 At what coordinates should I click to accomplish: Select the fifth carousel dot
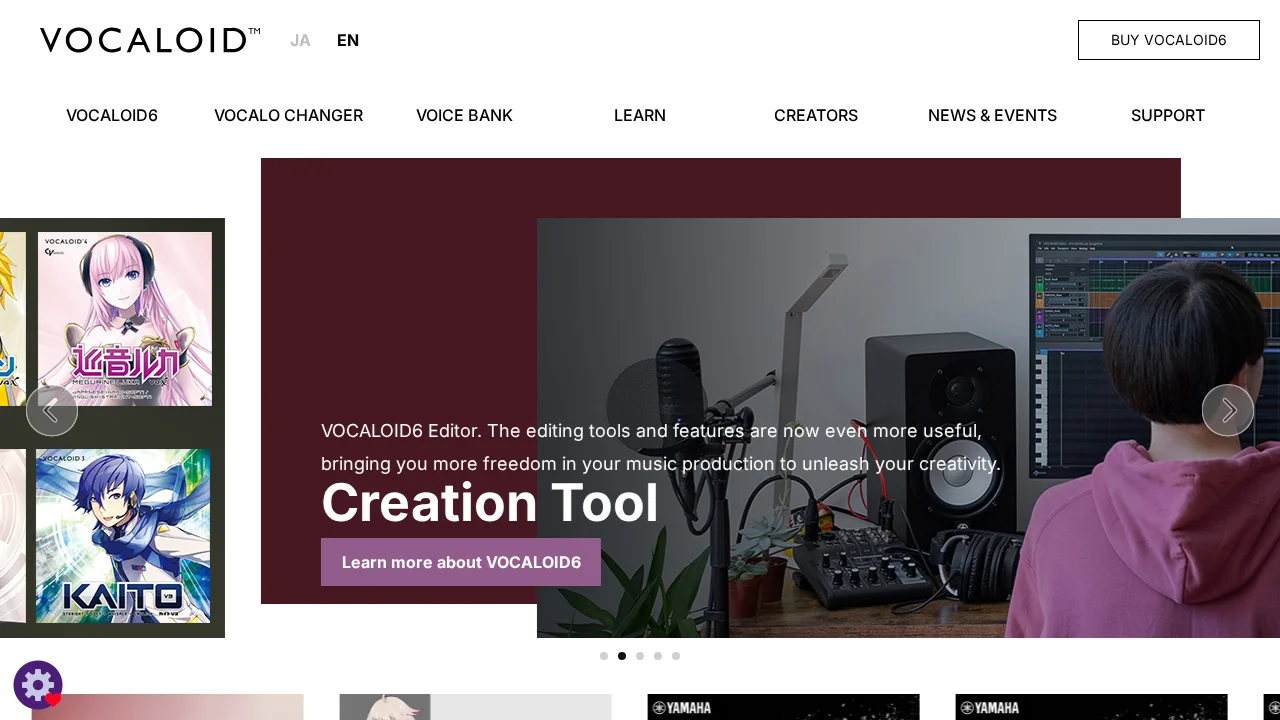[676, 656]
